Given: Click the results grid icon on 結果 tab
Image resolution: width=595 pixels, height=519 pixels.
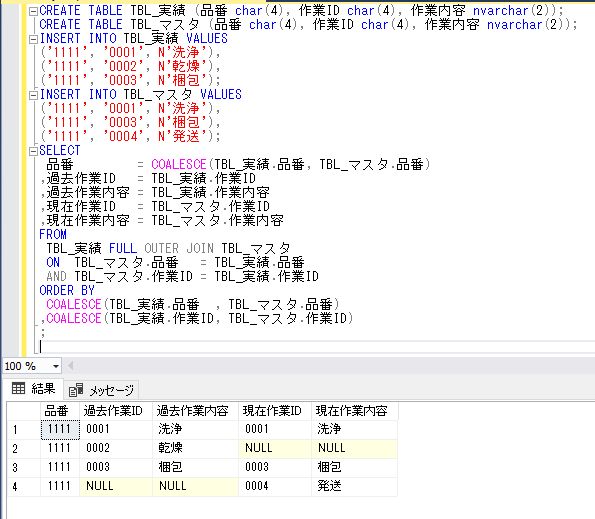Looking at the screenshot, I should tap(18, 388).
